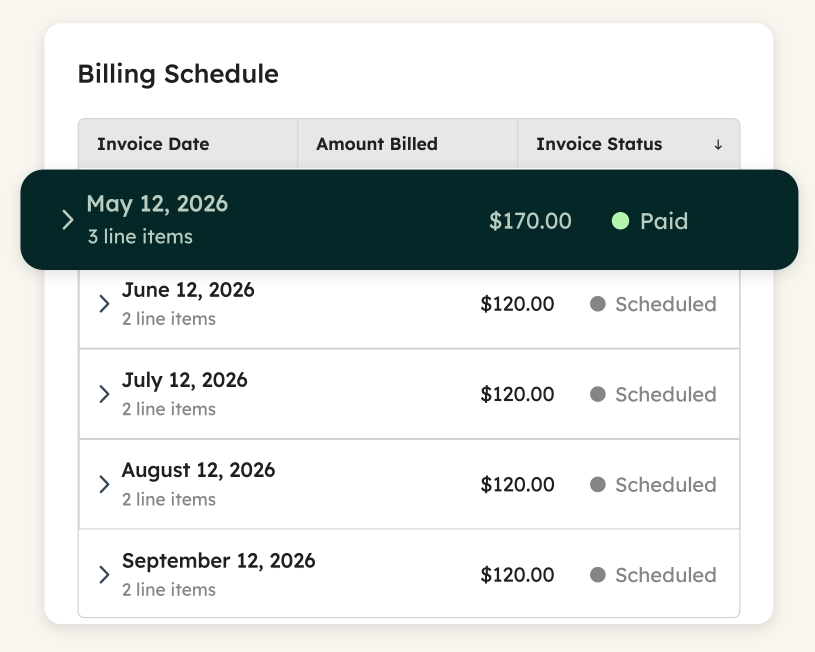Expand the September 12, 2026 invoice chevron
Viewport: 815px width, 652px height.
pos(104,575)
